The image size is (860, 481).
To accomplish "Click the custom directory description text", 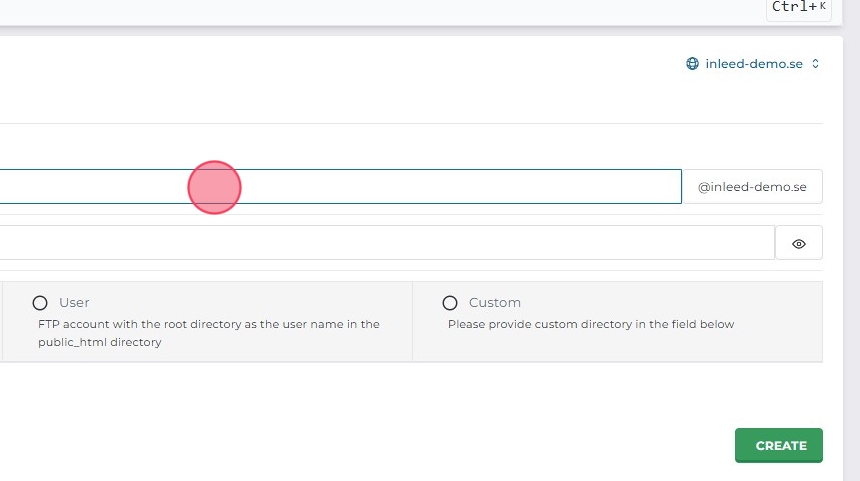I will [x=591, y=324].
